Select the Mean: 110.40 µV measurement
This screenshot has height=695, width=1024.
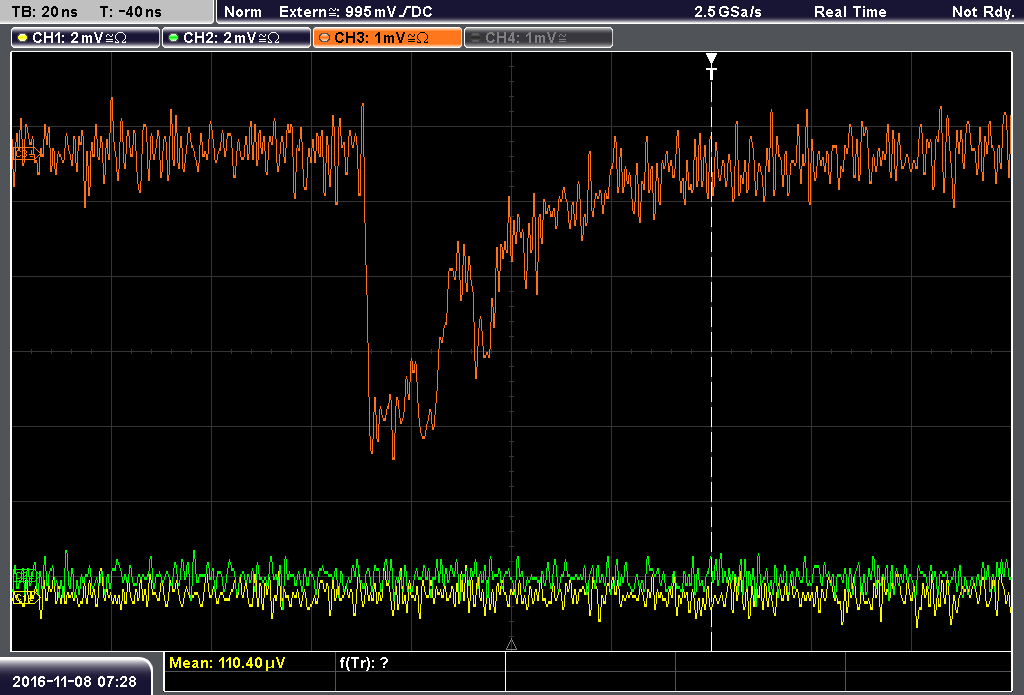pyautogui.click(x=227, y=663)
